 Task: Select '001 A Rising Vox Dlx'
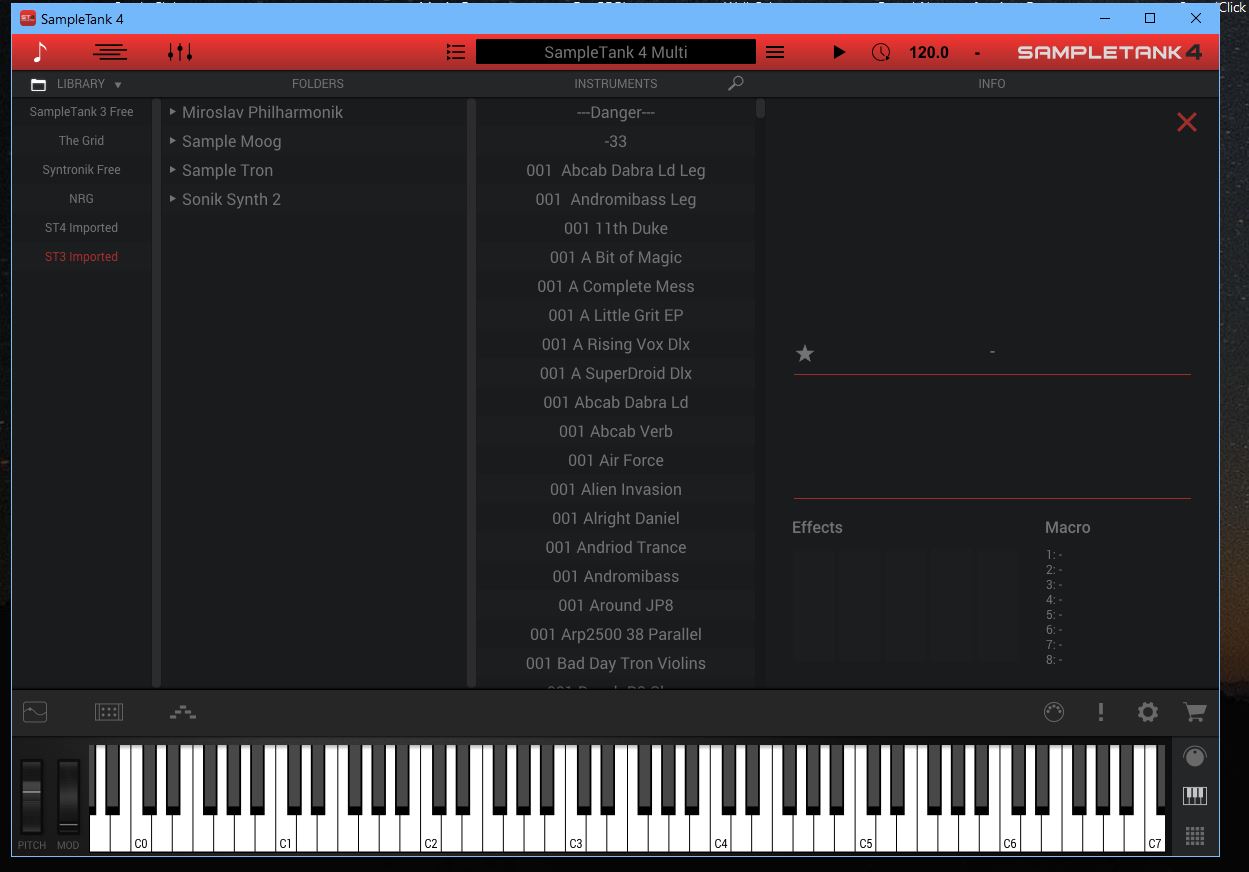coord(616,344)
